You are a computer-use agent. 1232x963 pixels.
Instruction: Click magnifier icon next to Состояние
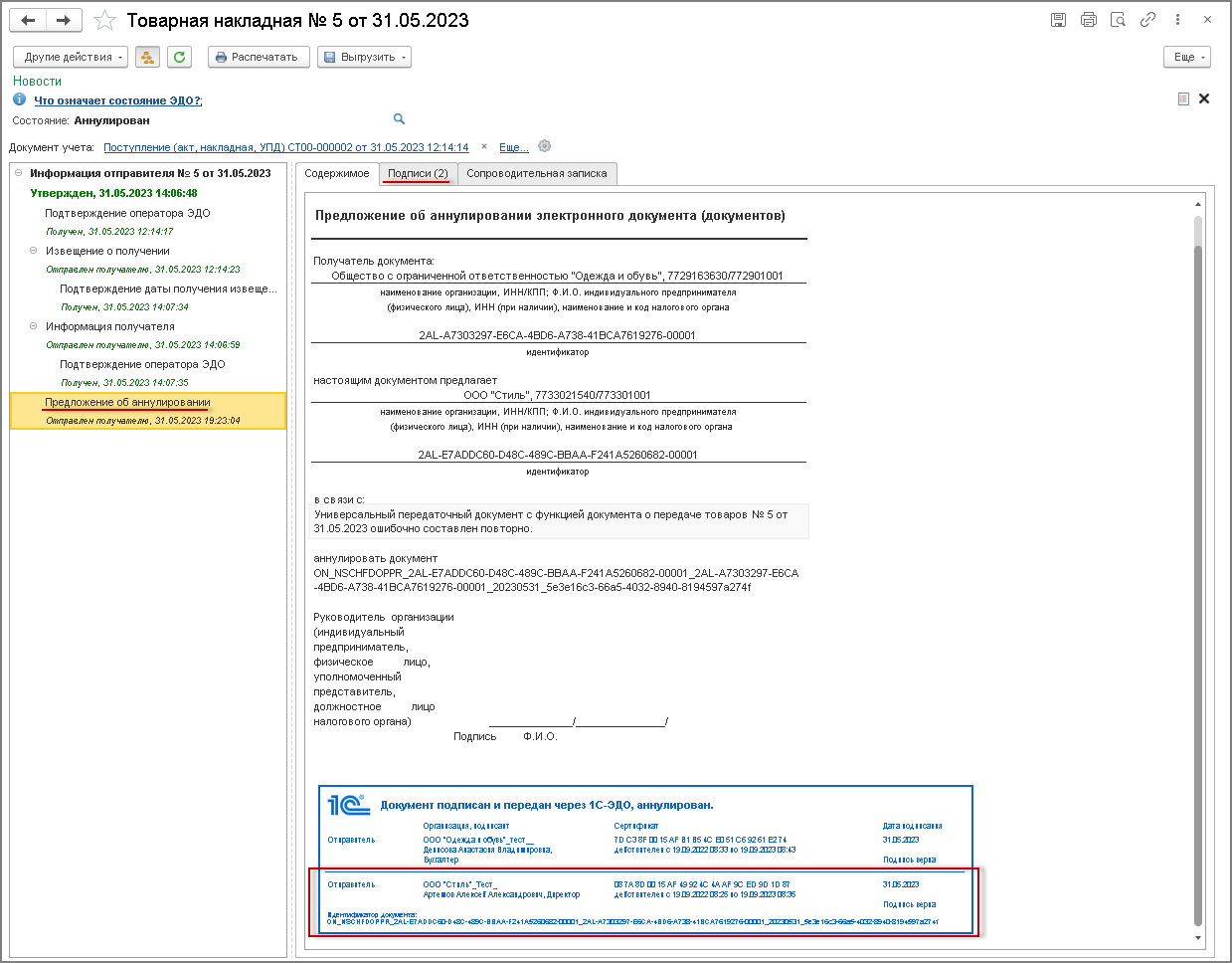399,119
